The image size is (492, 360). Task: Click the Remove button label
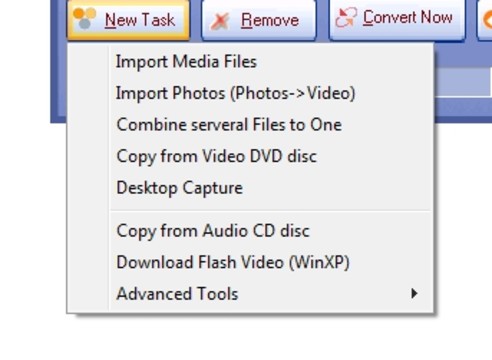270,20
